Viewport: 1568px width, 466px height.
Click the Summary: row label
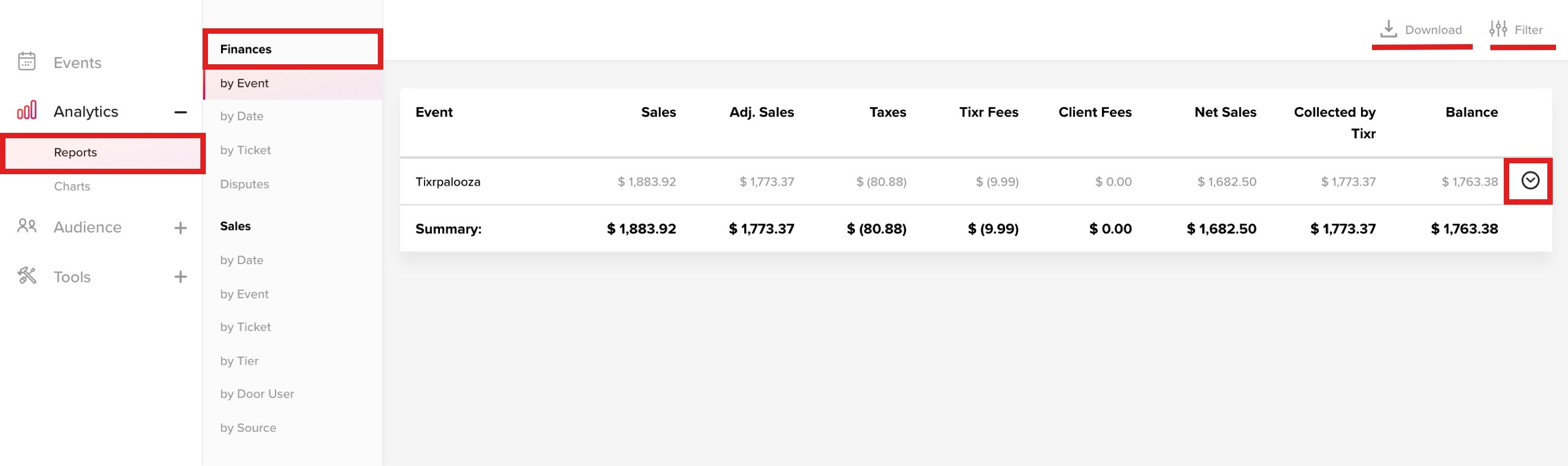tap(448, 229)
